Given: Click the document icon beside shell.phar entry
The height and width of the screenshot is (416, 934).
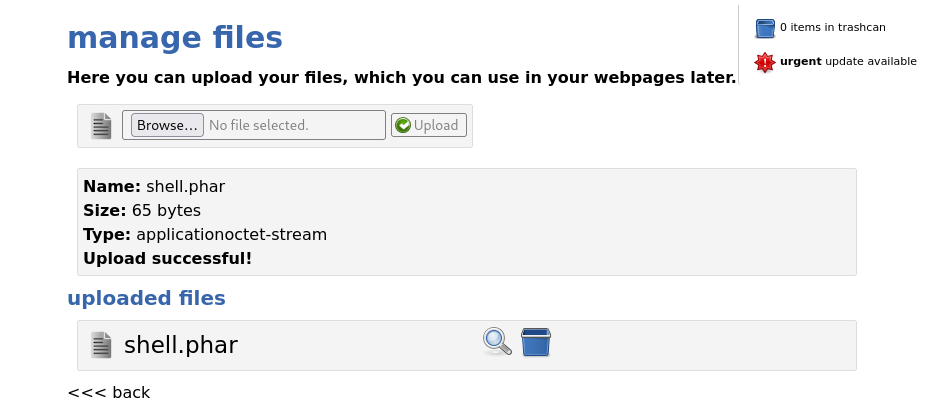Looking at the screenshot, I should 101,345.
